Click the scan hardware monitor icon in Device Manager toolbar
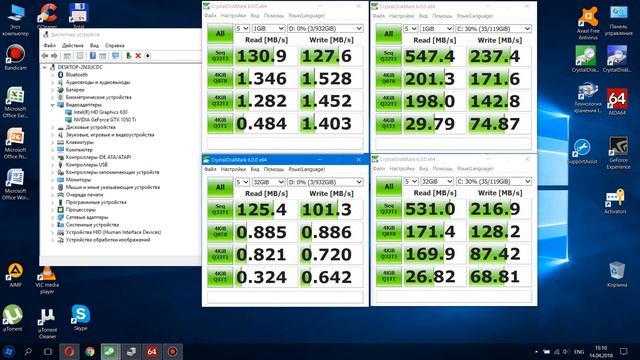 (x=116, y=56)
